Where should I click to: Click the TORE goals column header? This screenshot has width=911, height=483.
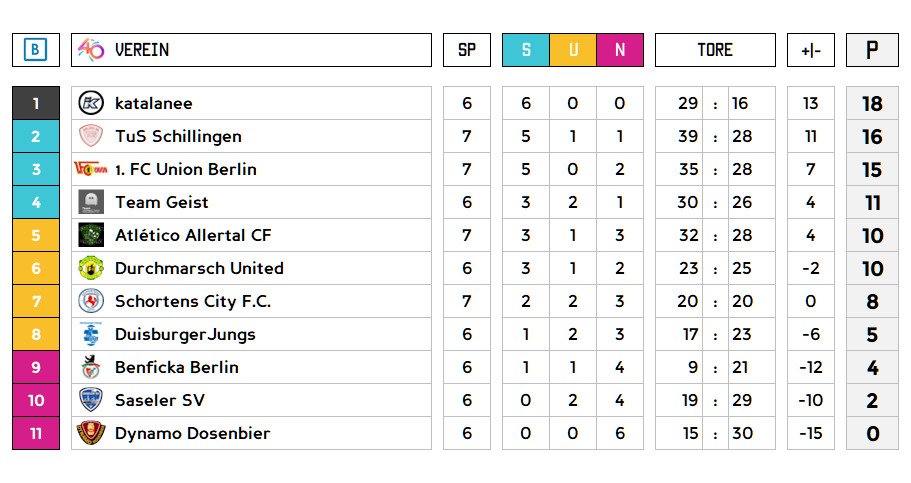click(x=715, y=50)
